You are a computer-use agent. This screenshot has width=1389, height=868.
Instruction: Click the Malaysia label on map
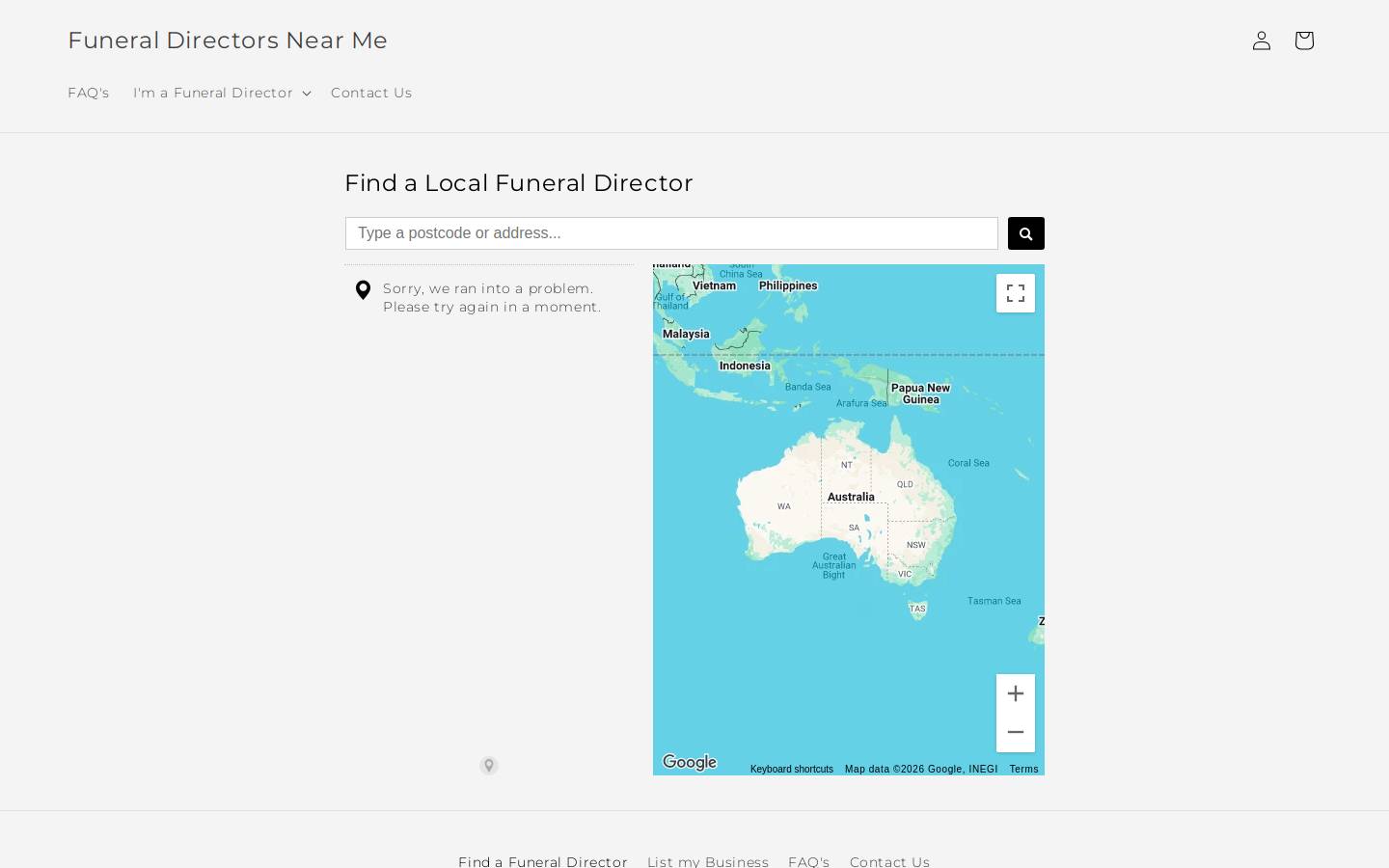point(686,334)
